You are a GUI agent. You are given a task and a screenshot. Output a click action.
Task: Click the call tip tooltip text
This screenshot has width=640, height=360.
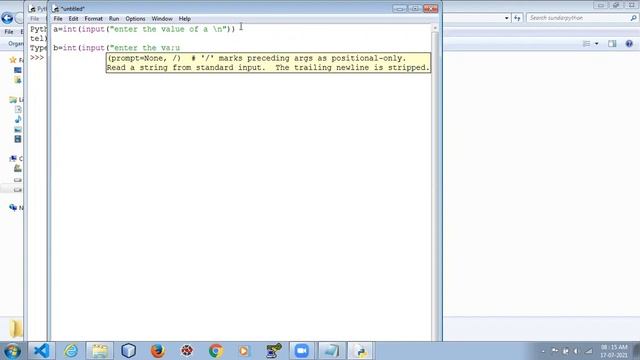coord(268,63)
